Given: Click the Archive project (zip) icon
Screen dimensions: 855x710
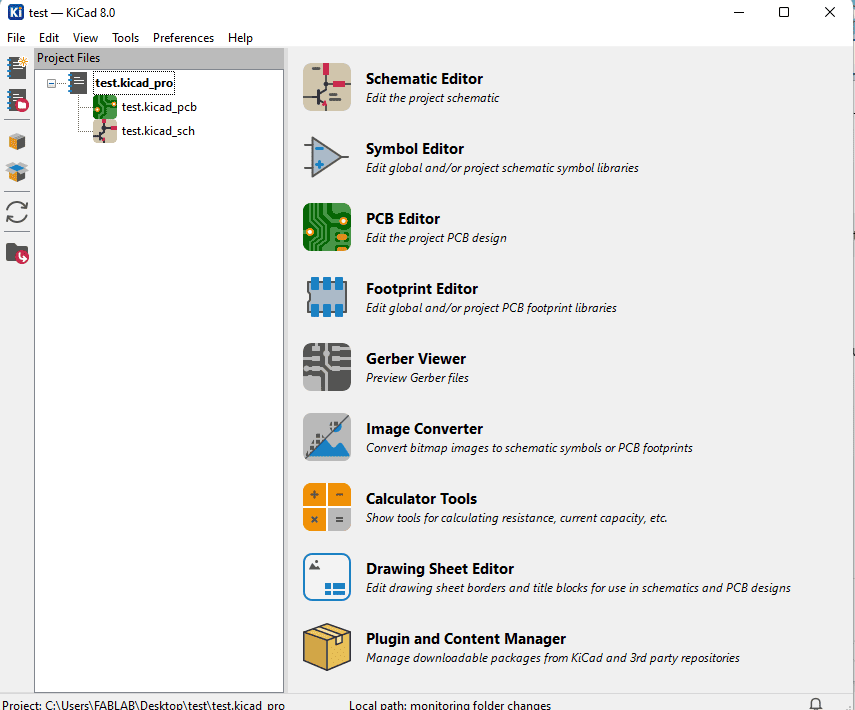Looking at the screenshot, I should click(x=17, y=142).
